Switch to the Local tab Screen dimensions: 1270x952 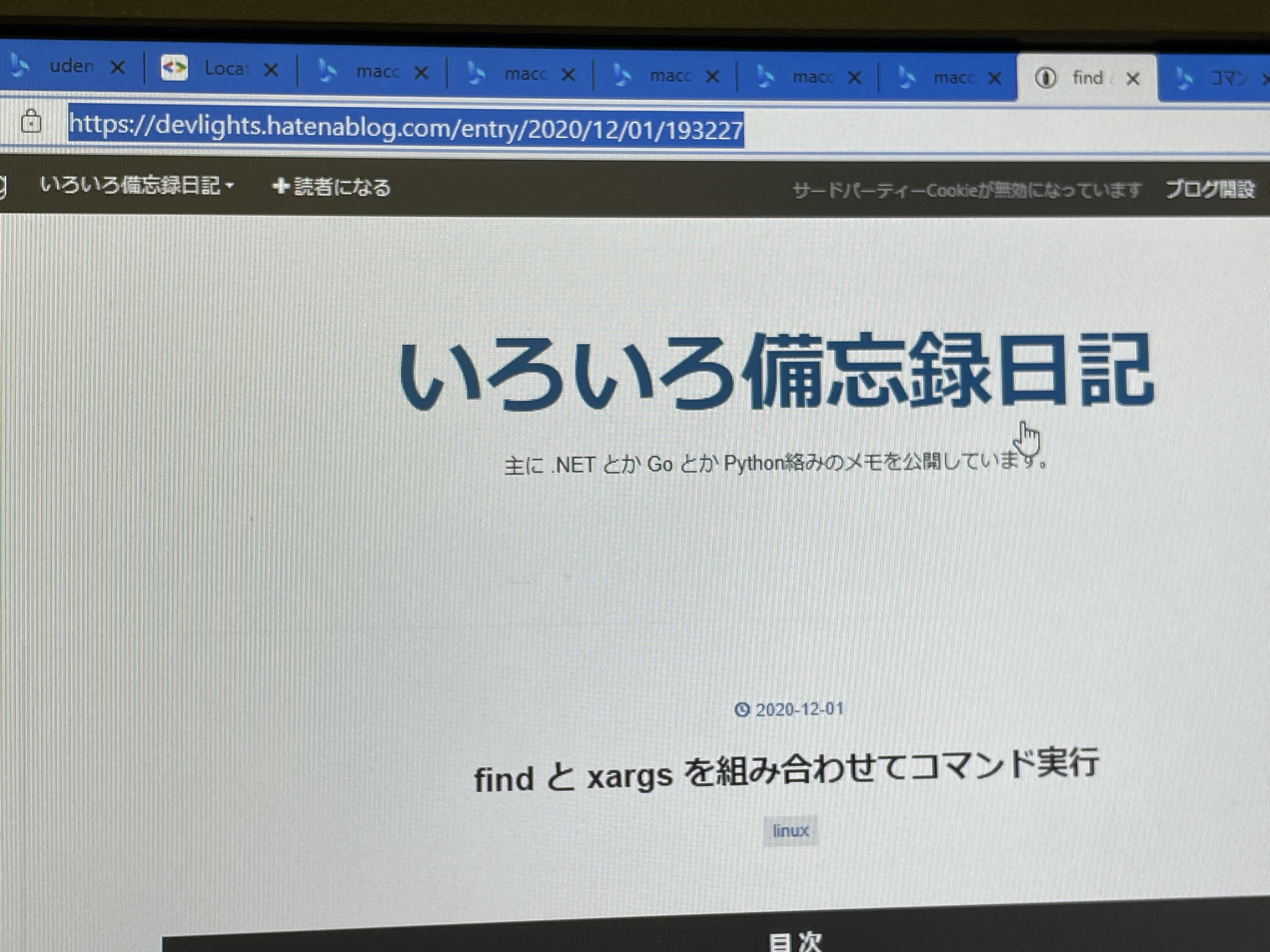point(224,69)
